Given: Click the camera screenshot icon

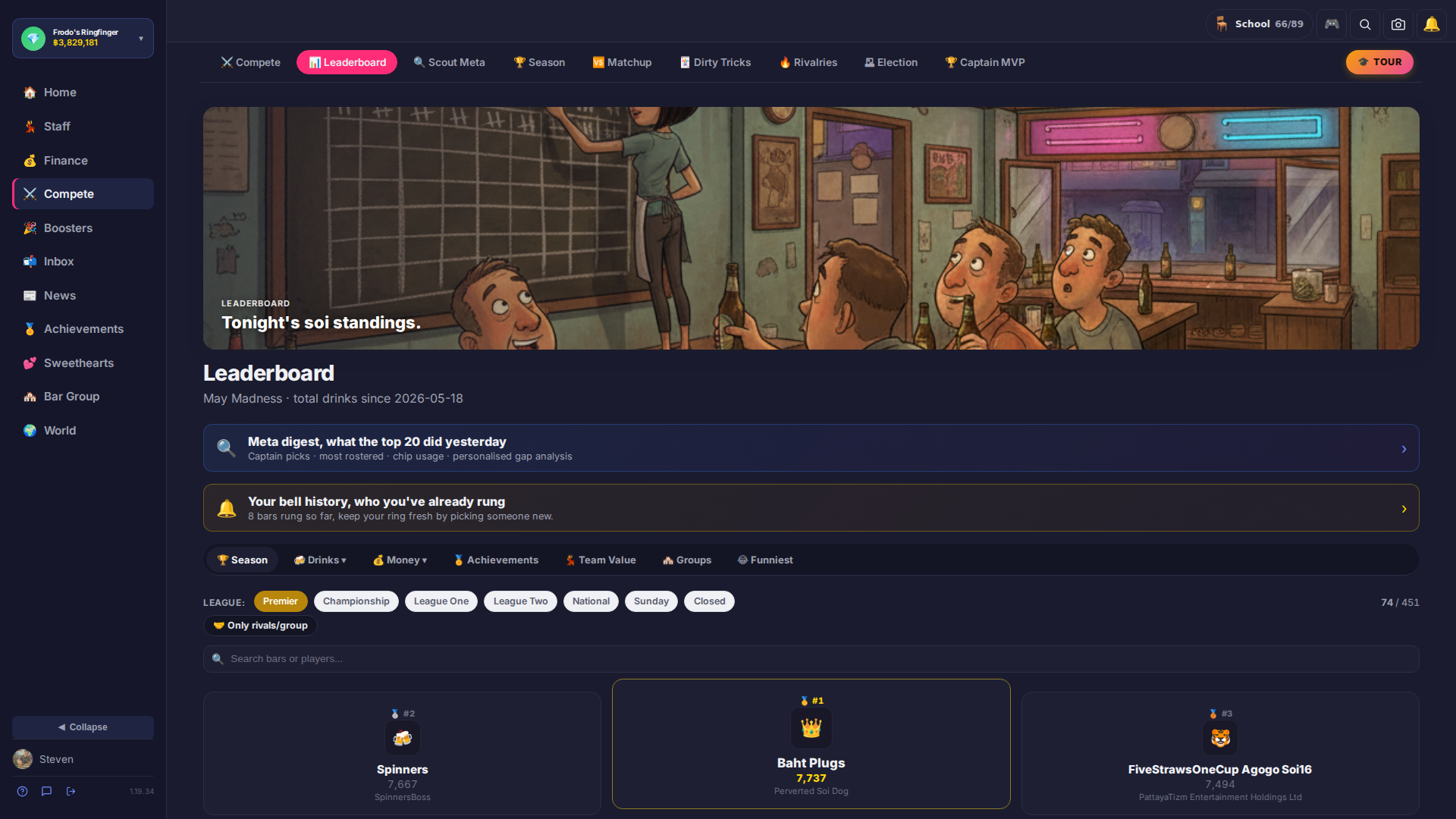Looking at the screenshot, I should tap(1398, 24).
